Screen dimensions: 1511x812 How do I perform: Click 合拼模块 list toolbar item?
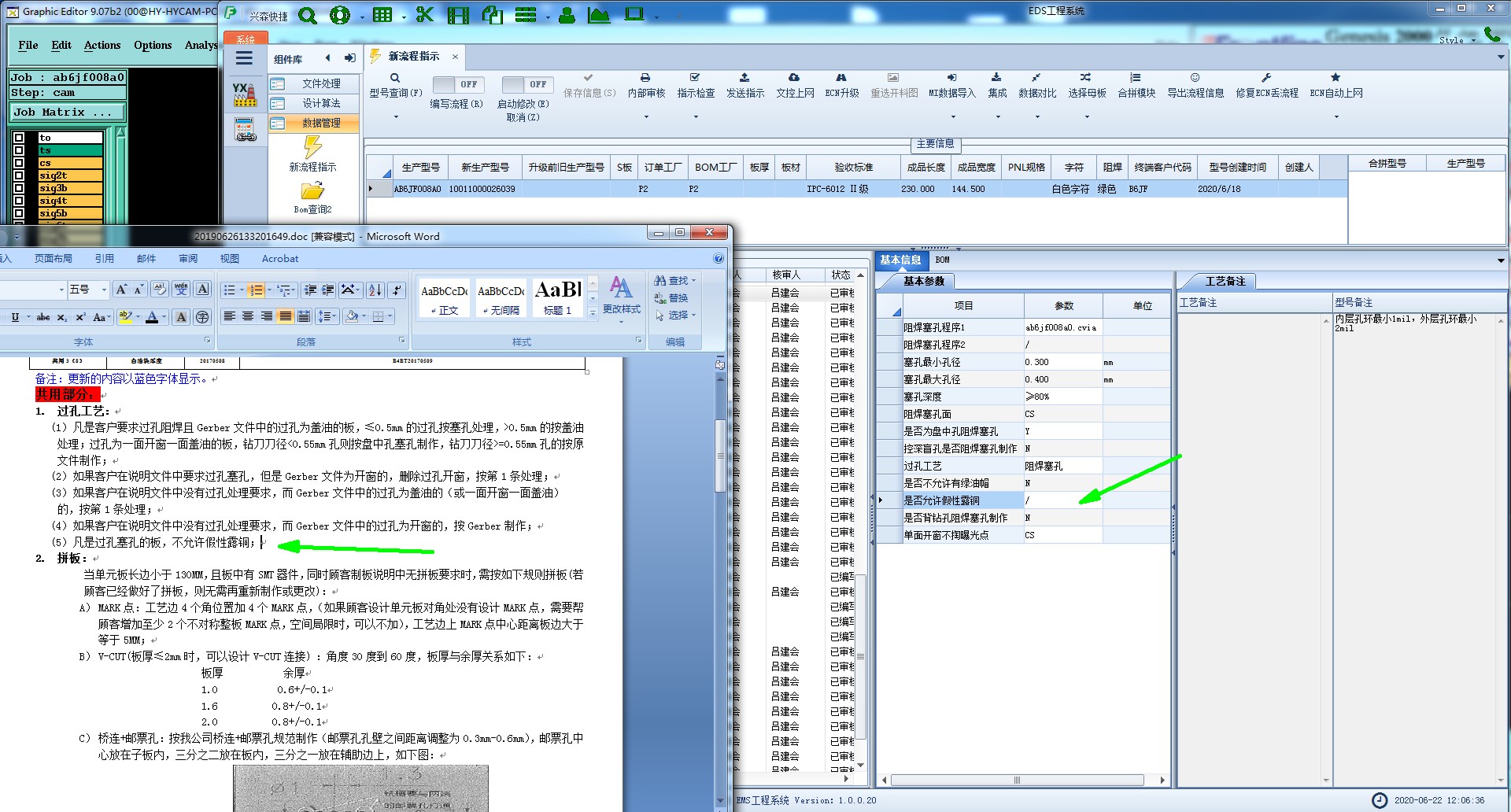(x=1136, y=85)
